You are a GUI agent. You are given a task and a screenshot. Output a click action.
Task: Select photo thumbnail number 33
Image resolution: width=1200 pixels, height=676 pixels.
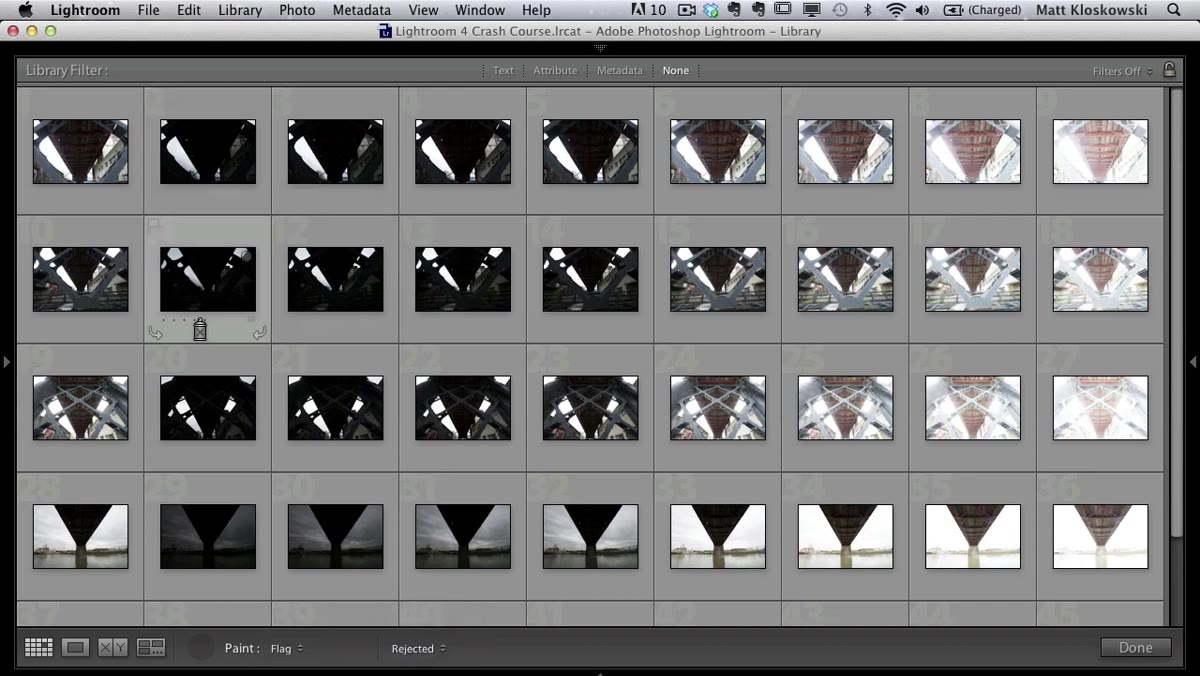coord(718,536)
